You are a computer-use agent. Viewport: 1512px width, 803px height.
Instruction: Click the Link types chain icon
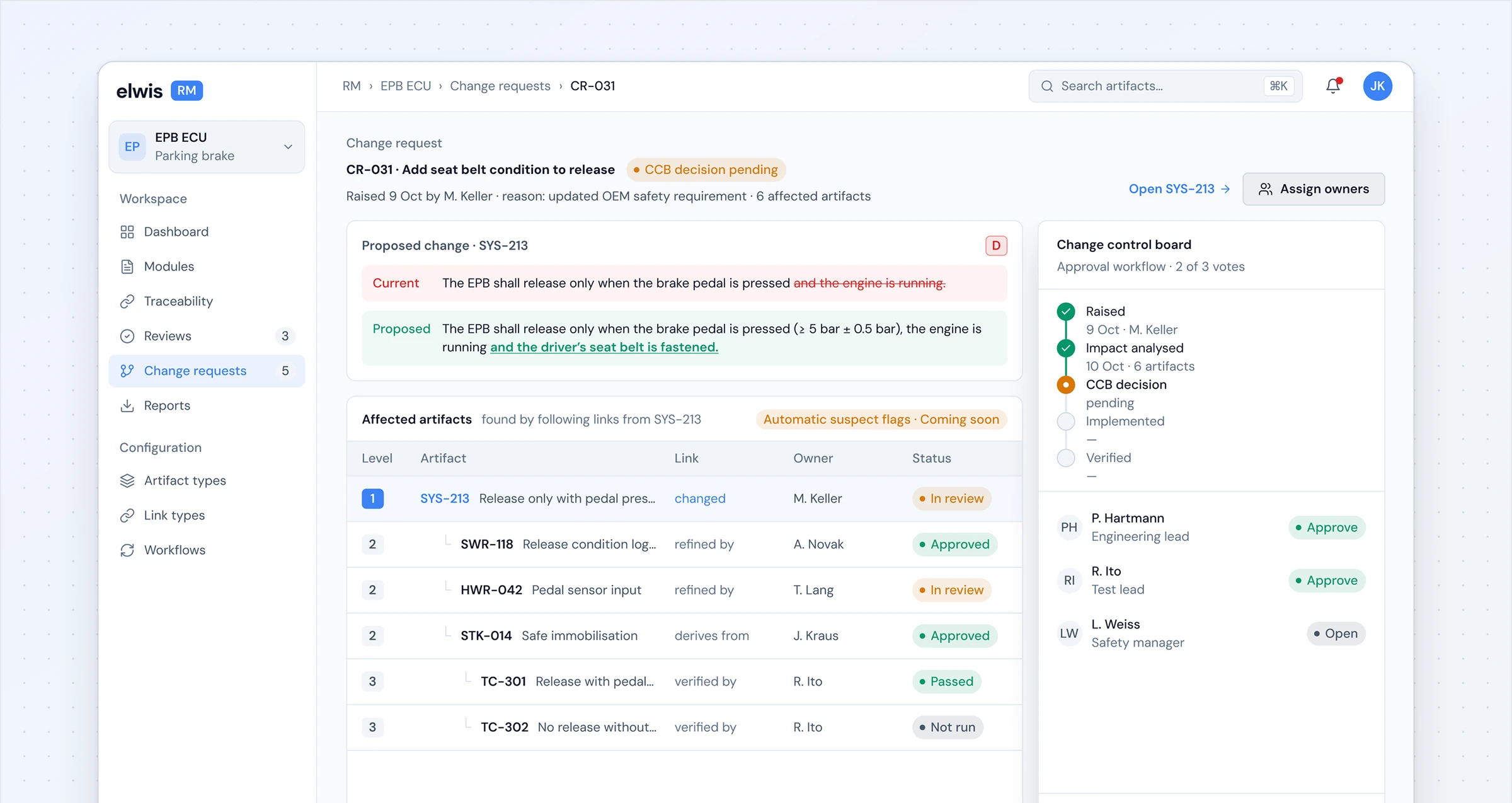point(127,515)
